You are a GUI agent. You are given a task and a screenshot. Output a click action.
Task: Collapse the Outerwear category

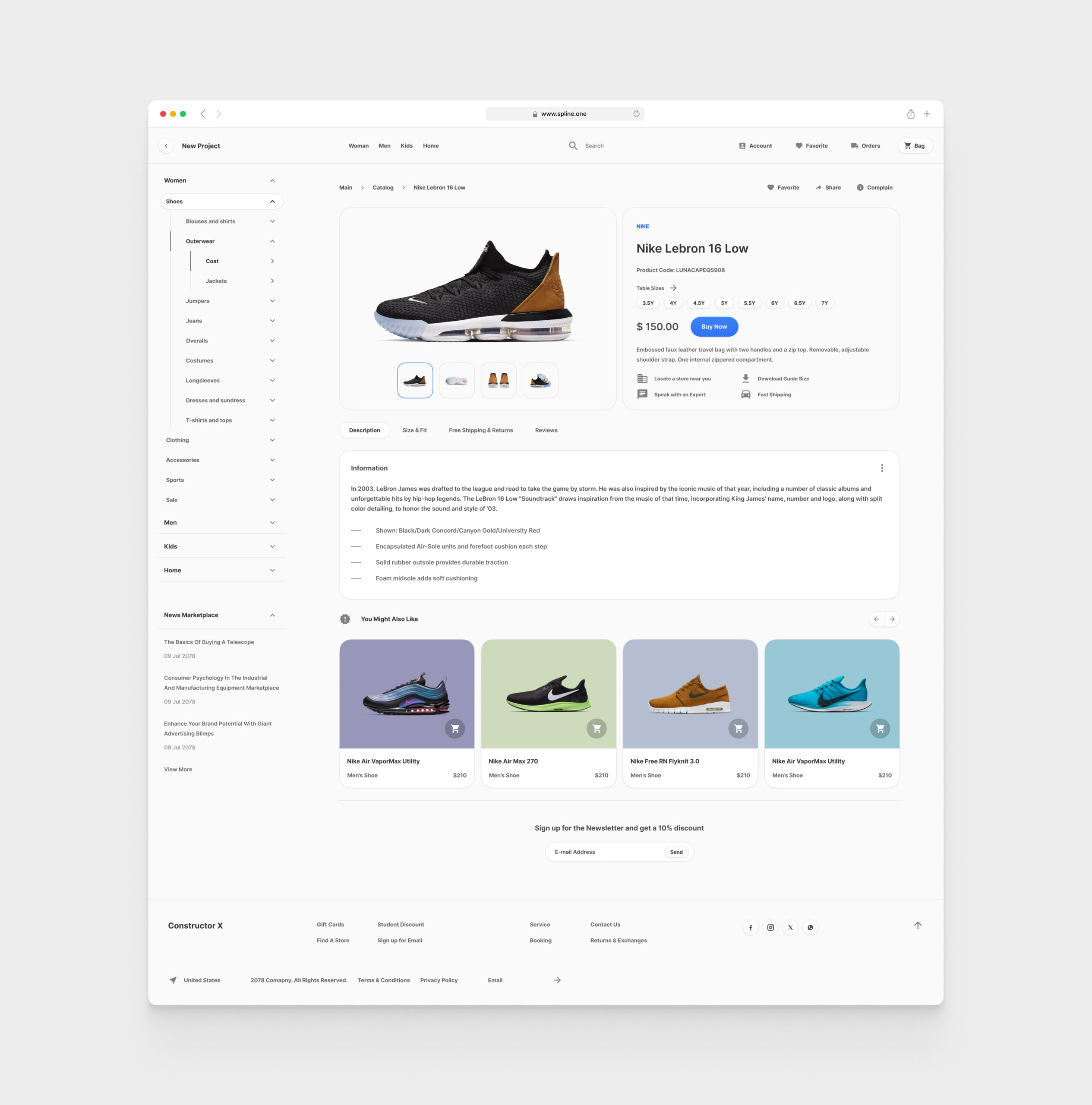[272, 241]
